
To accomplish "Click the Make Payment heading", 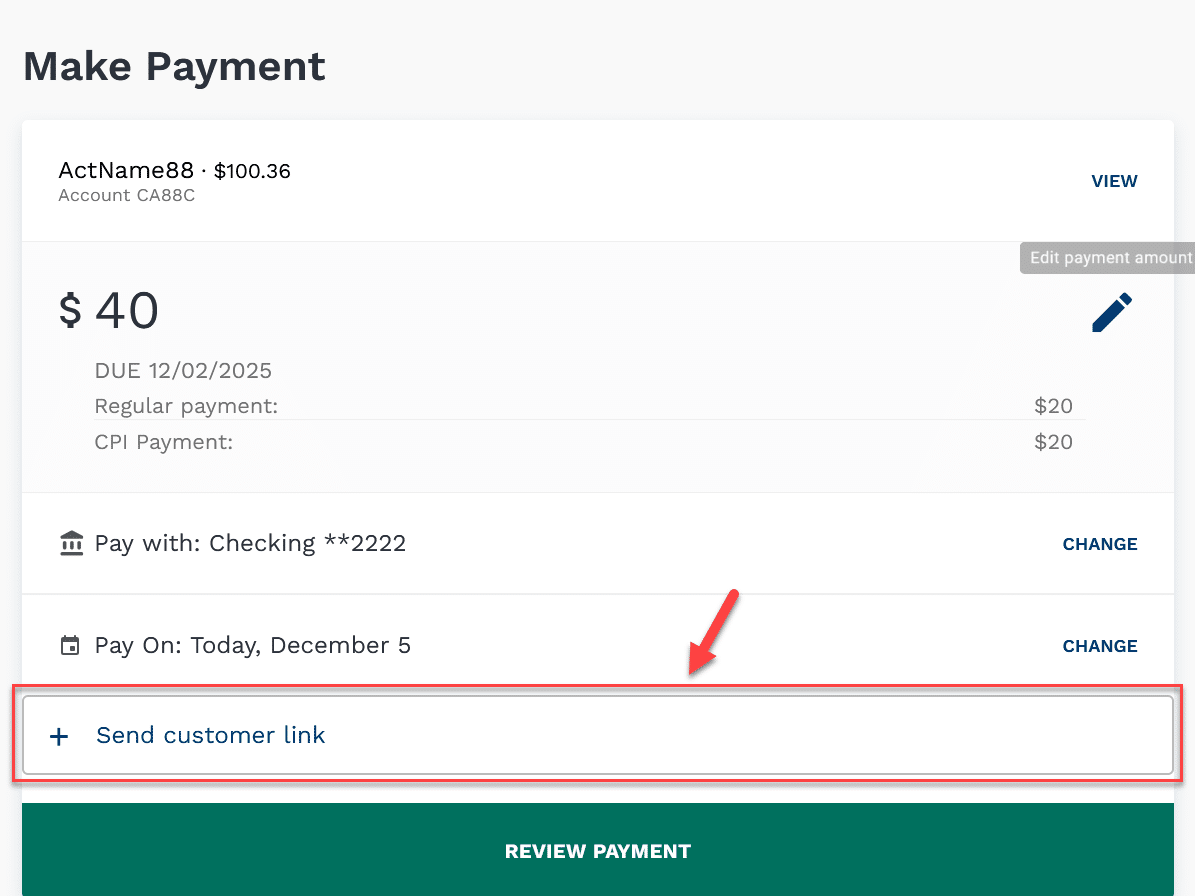I will tap(175, 67).
